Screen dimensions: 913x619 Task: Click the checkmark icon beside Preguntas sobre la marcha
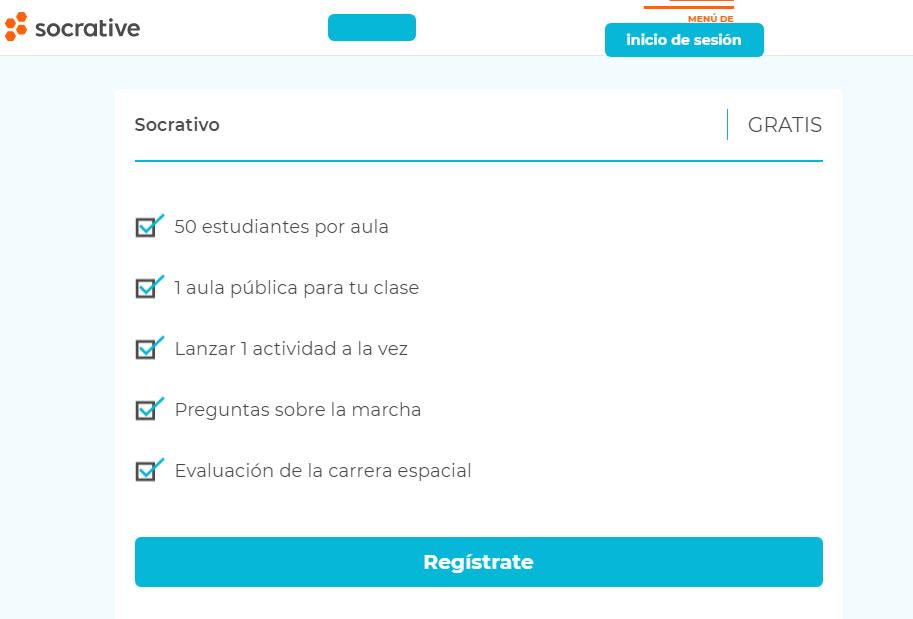point(148,409)
